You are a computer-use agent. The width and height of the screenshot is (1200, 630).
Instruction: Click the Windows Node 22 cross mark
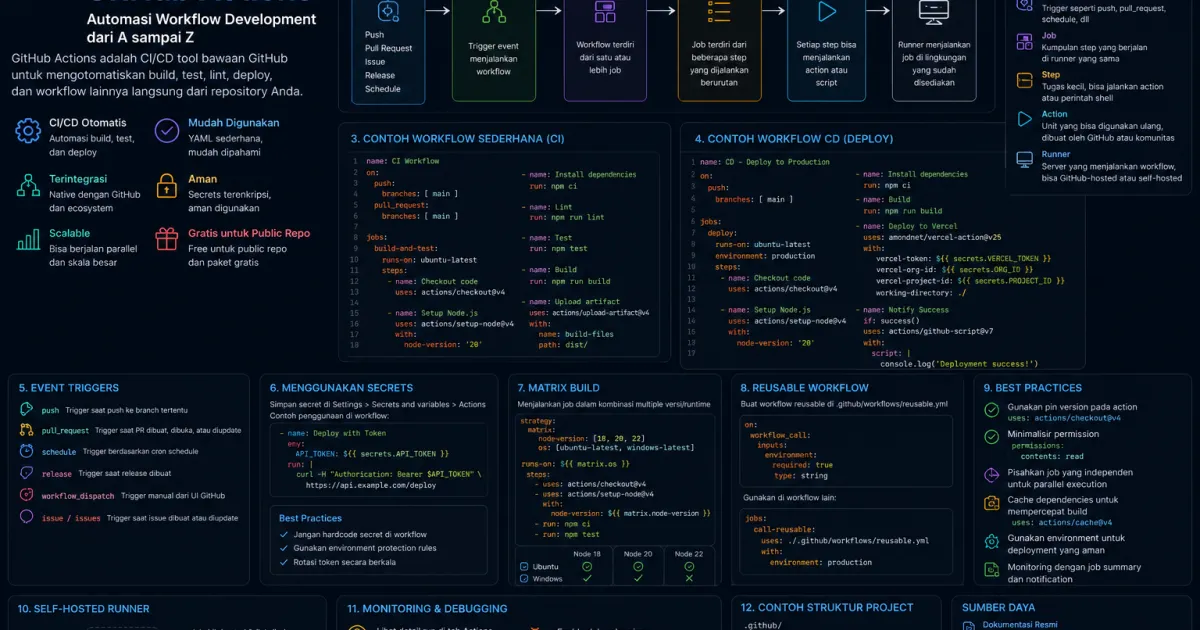[689, 578]
